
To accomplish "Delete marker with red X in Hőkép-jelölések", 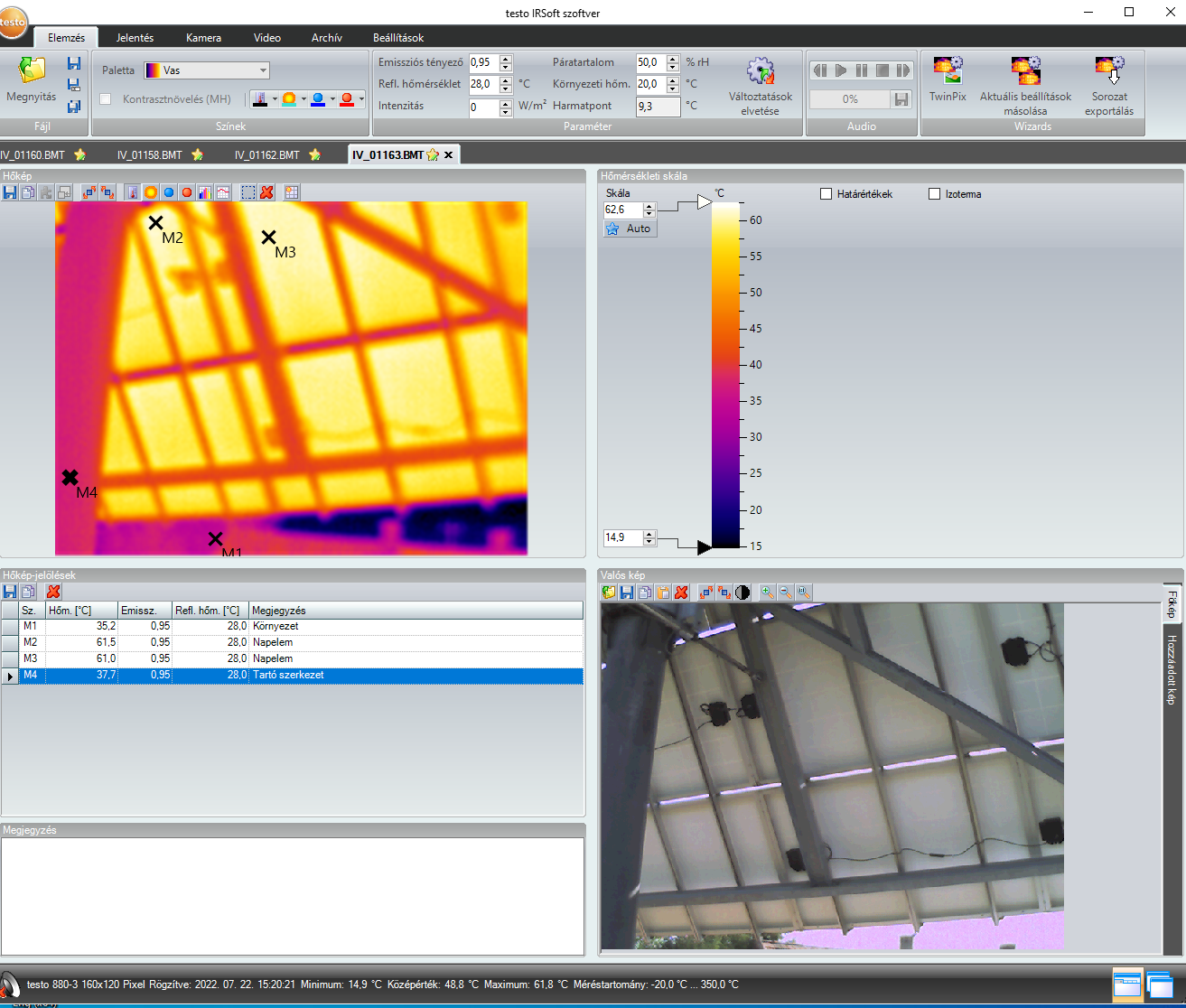I will pos(53,592).
